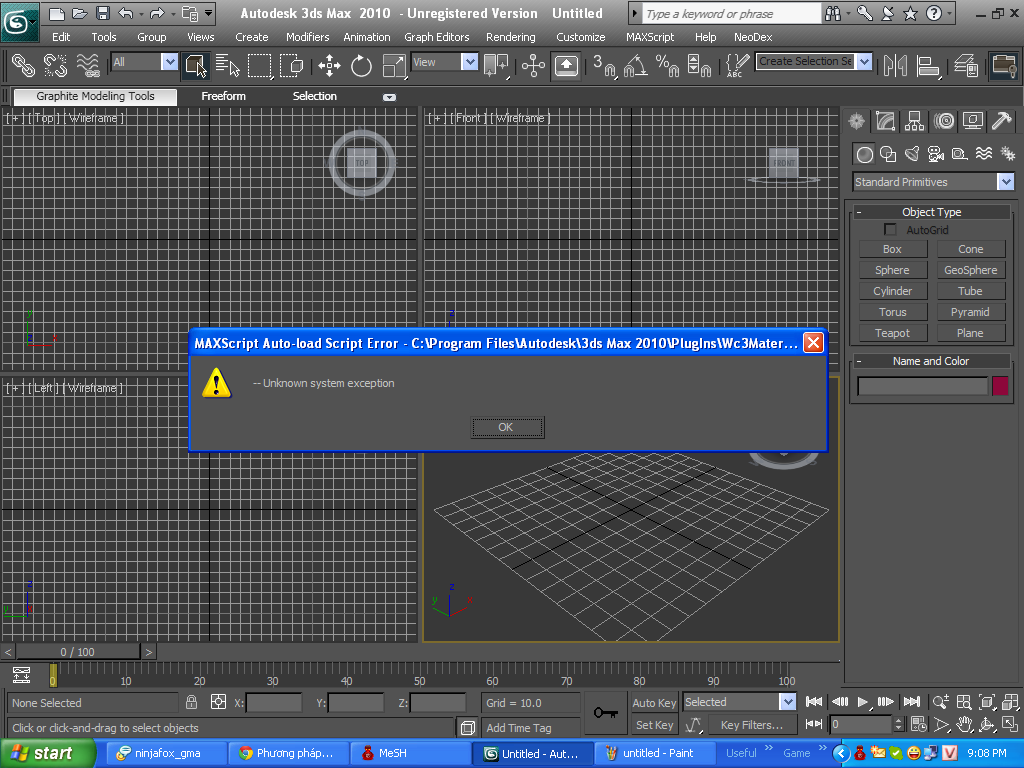
Task: Activate the Select Object tool
Action: pyautogui.click(x=196, y=65)
